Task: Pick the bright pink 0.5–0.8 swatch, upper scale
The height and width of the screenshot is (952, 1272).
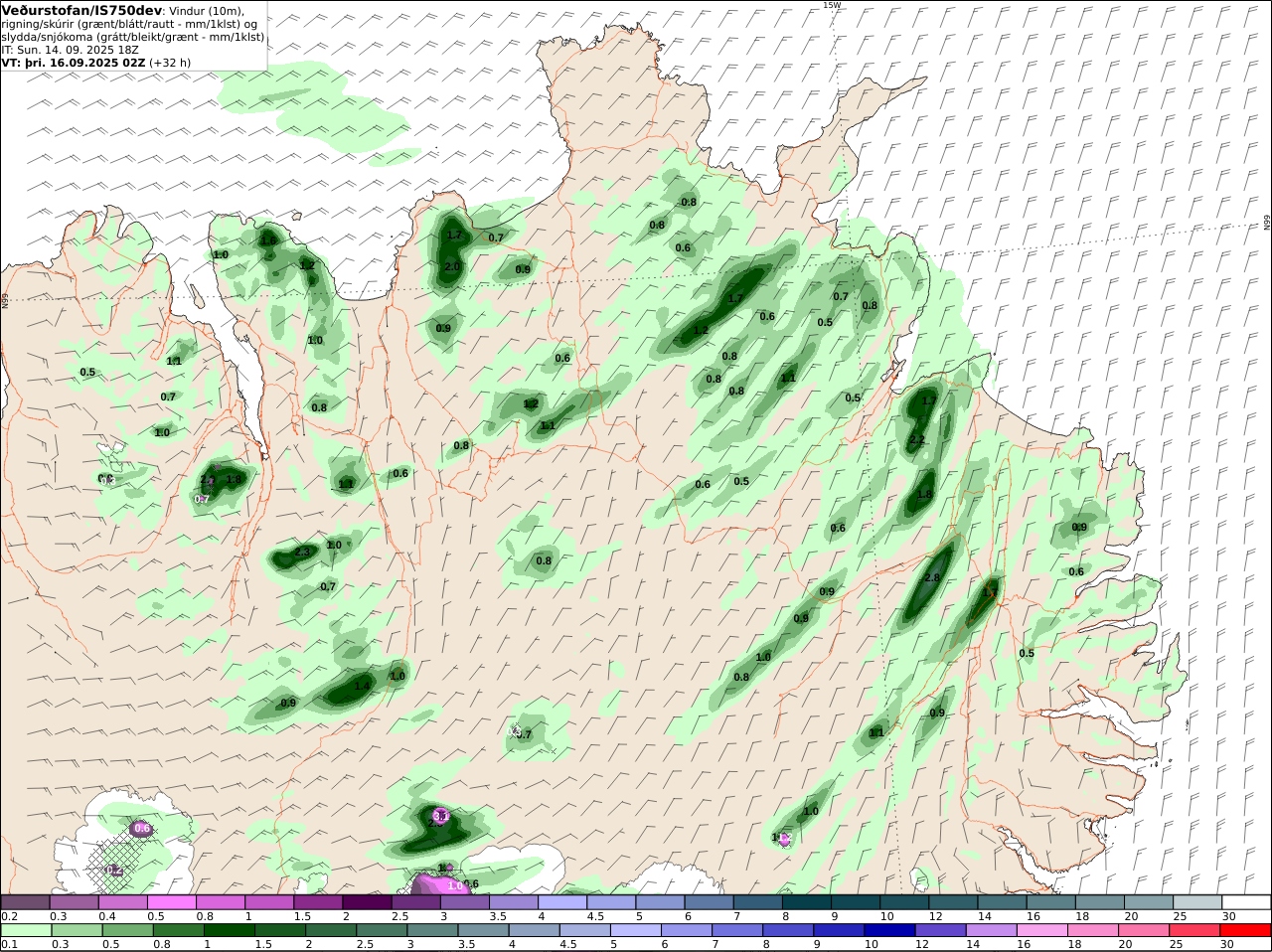Action: coord(172,901)
